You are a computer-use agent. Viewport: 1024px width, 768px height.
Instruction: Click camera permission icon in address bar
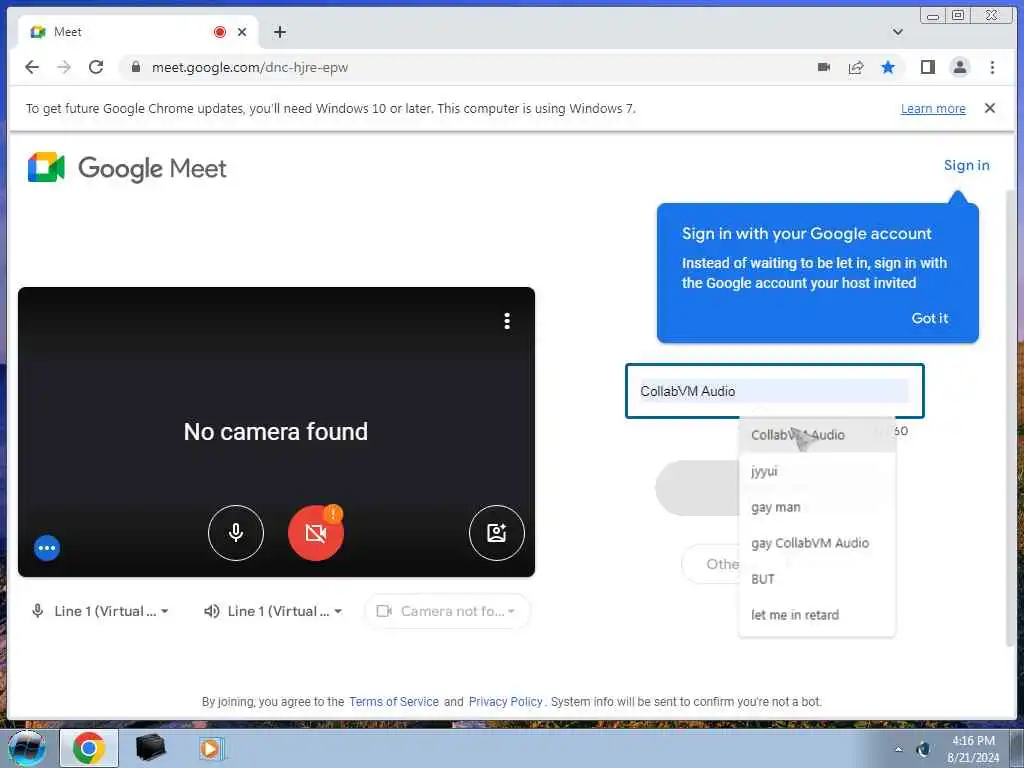pyautogui.click(x=824, y=67)
